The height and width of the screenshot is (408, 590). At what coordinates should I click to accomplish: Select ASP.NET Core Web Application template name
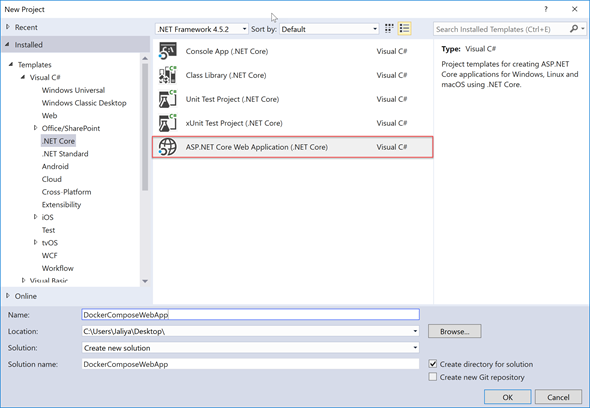point(257,147)
